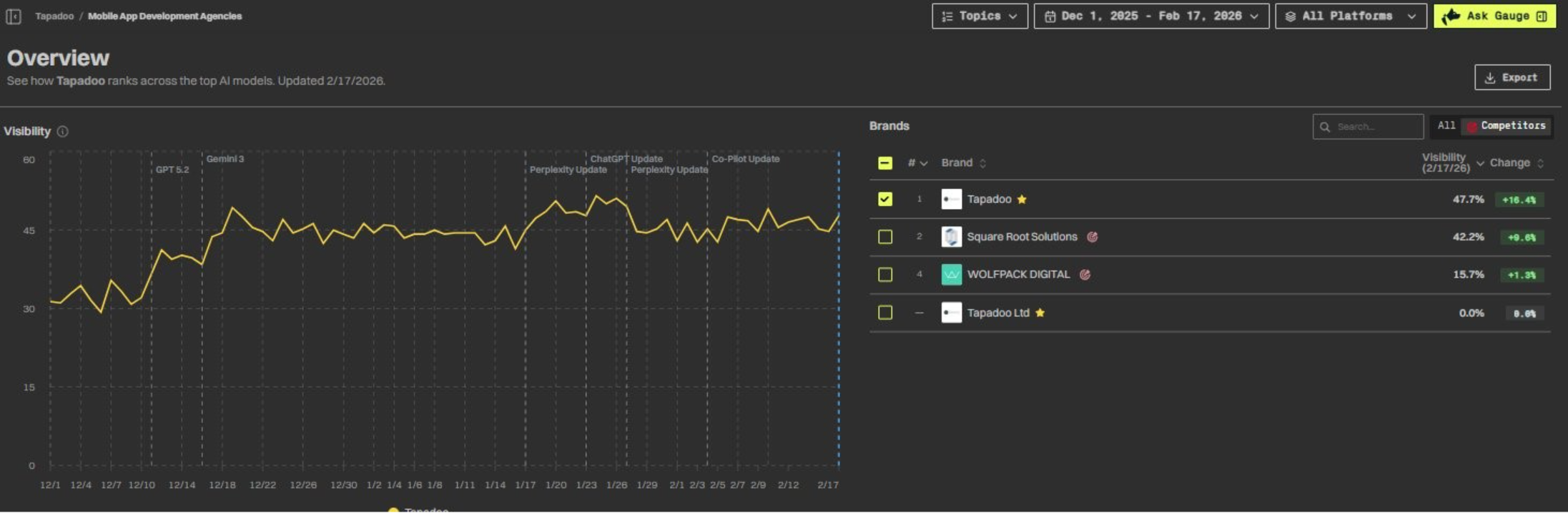Image resolution: width=1568 pixels, height=513 pixels.
Task: Open Ask Gauge assistant
Action: 1494,16
